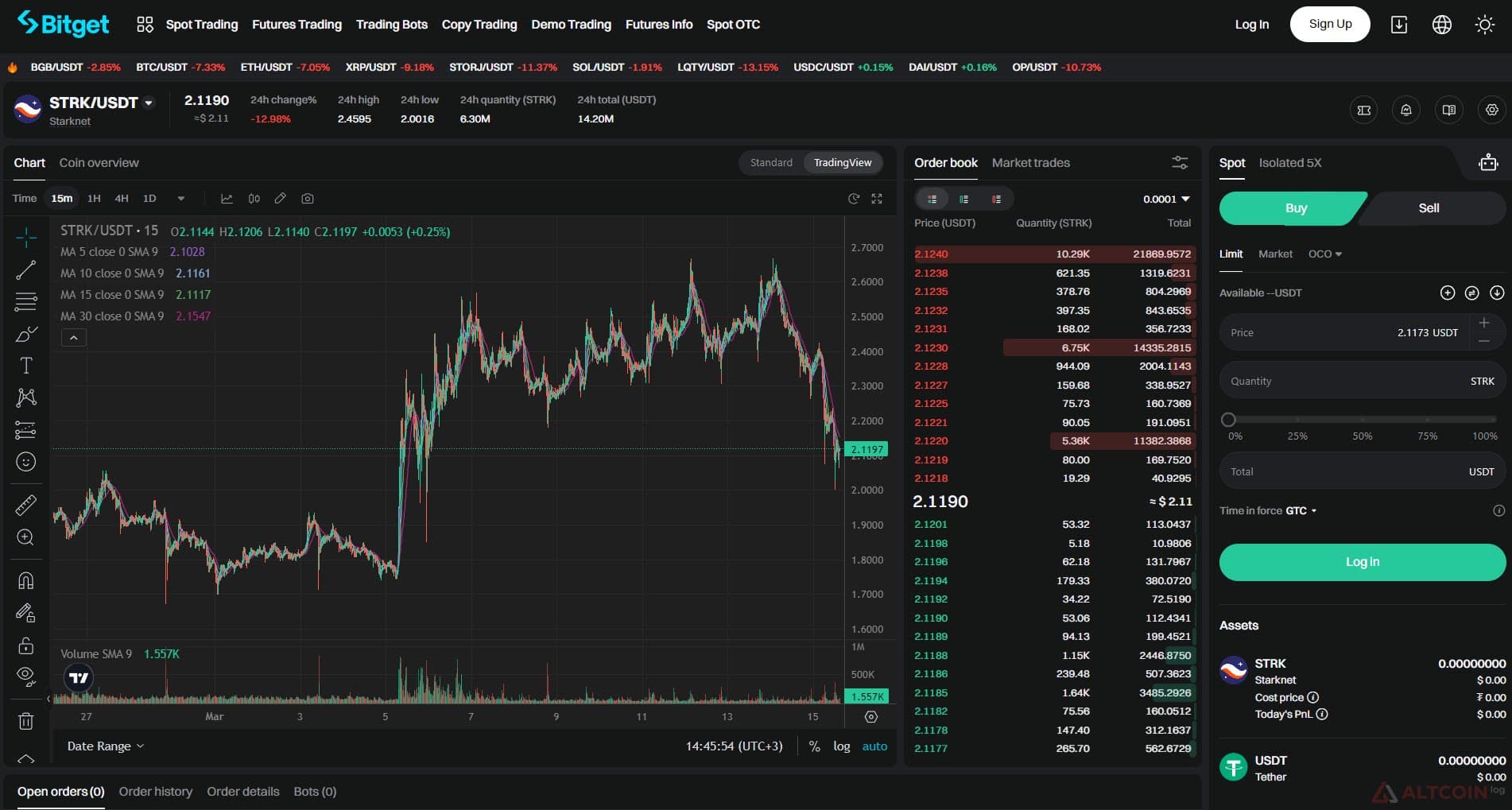The width and height of the screenshot is (1512, 810).
Task: Switch chart view to TradingView
Action: coord(843,163)
